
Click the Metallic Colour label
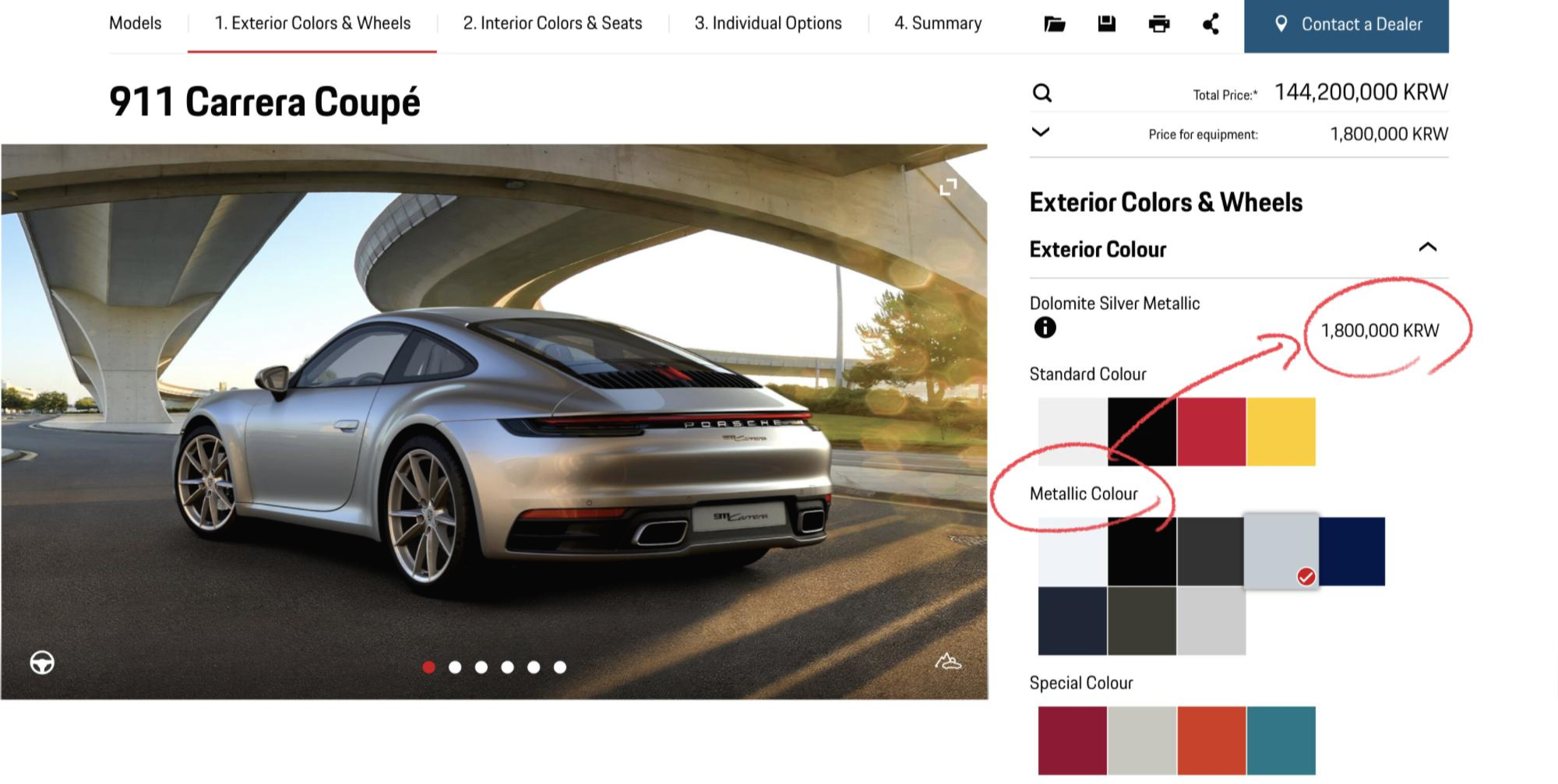[1084, 494]
